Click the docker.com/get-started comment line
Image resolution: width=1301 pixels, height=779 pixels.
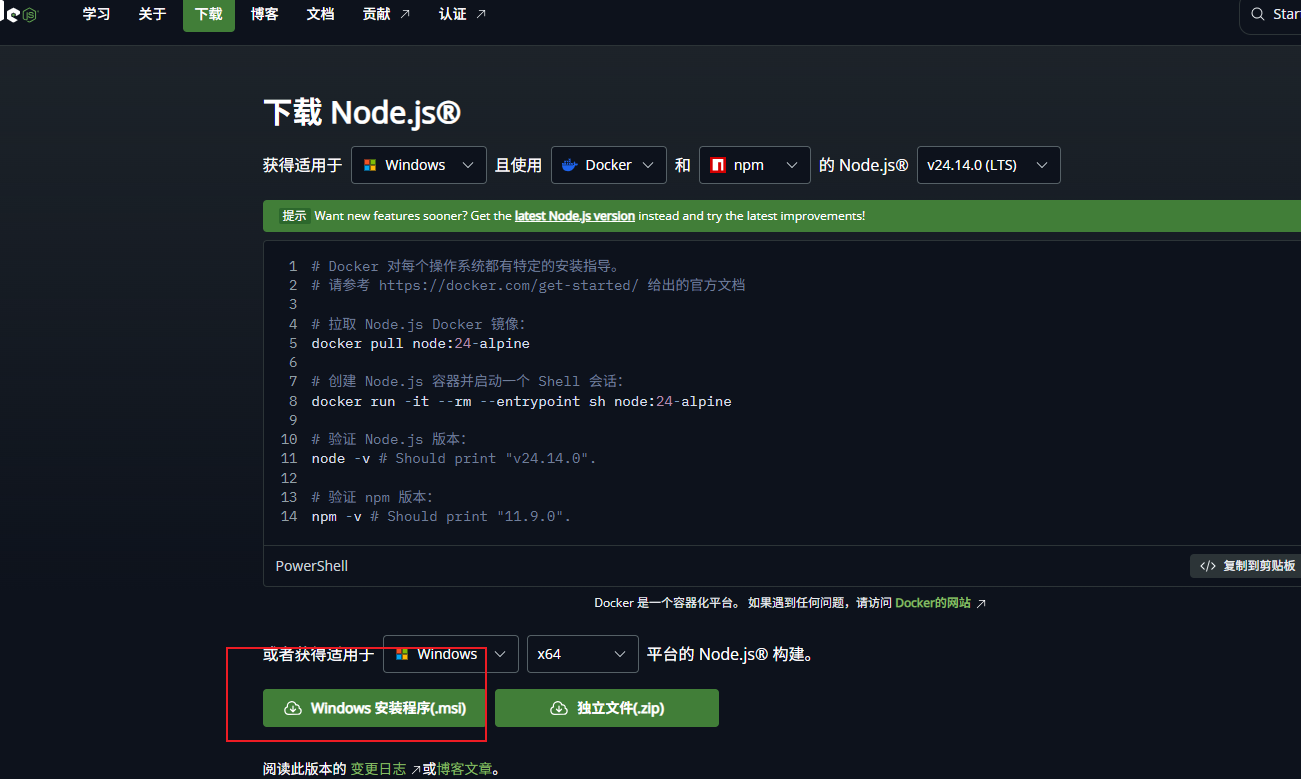pos(528,285)
